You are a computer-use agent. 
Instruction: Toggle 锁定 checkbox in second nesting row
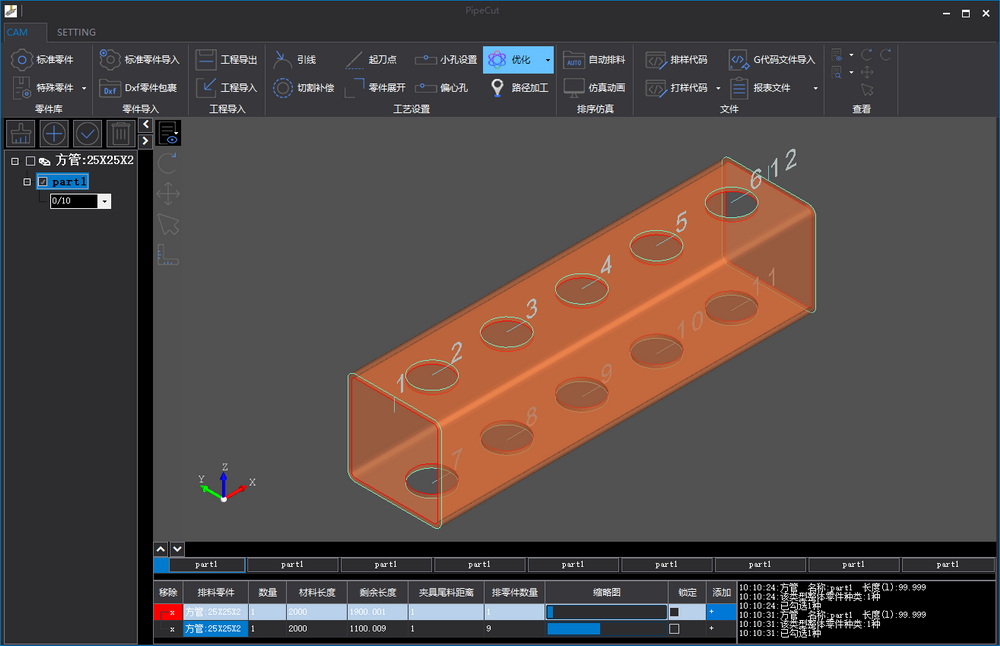tap(673, 629)
